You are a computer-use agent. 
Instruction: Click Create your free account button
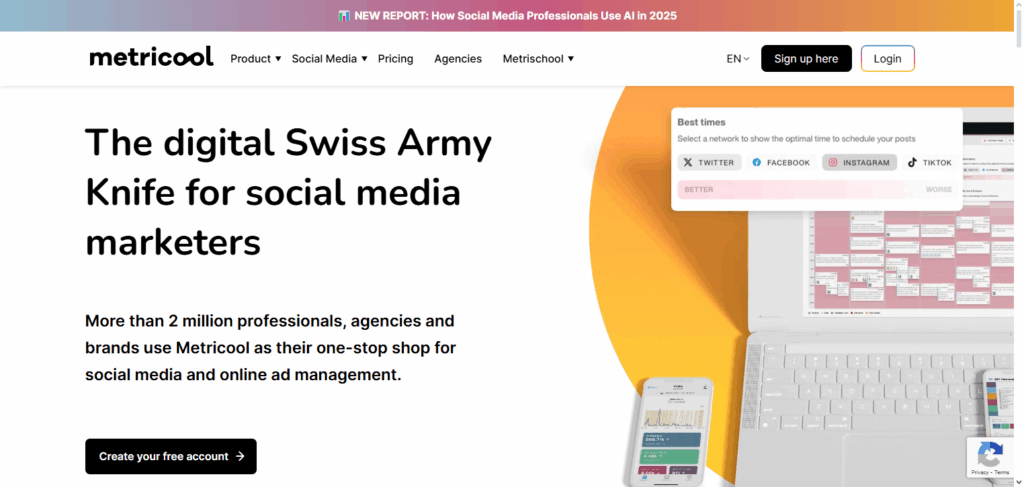click(170, 456)
